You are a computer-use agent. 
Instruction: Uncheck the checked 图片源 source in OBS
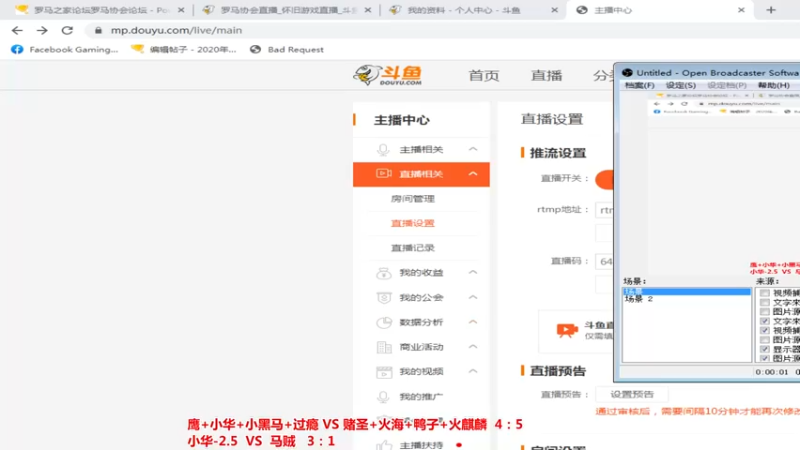764,359
